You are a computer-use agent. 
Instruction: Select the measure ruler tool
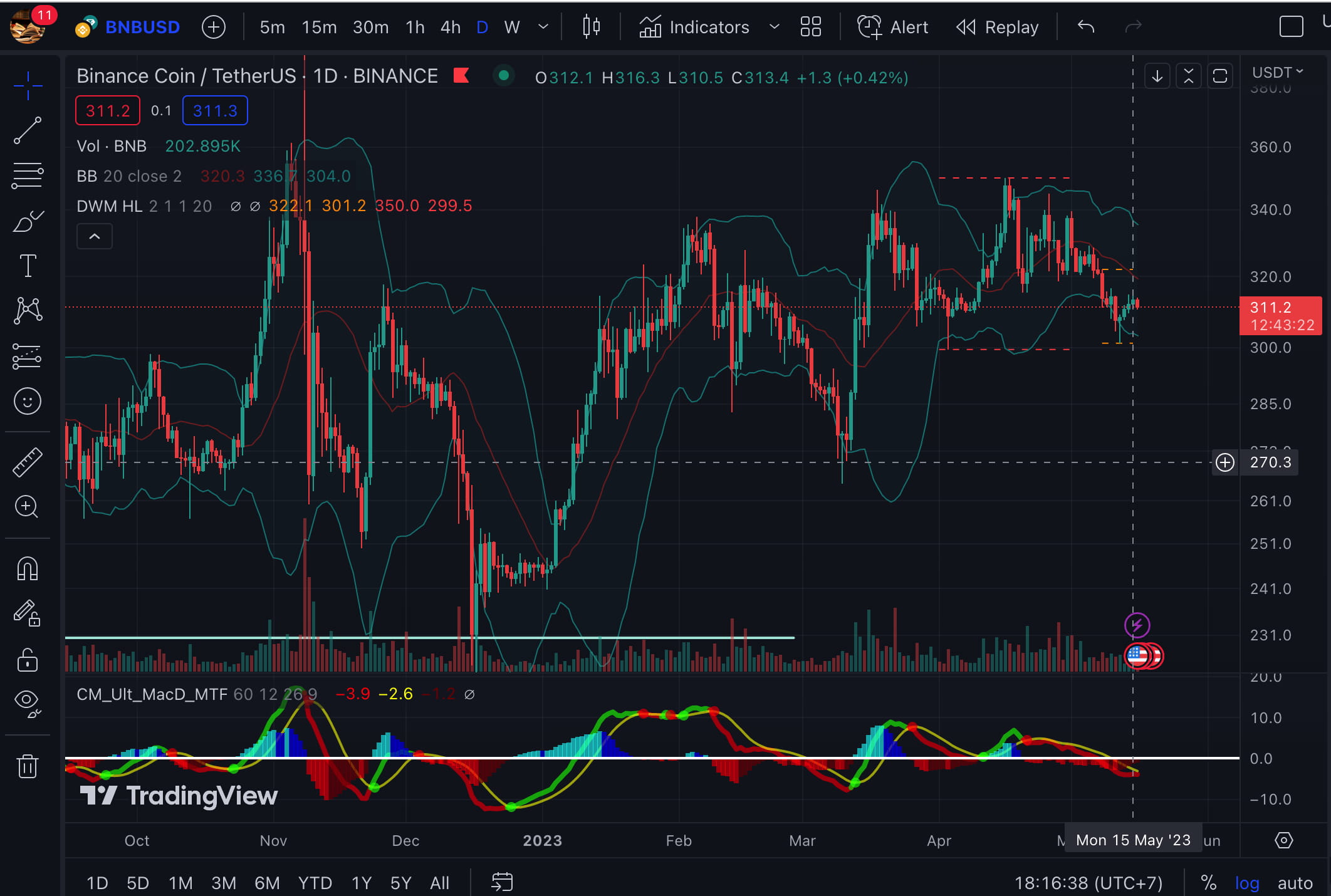point(28,461)
